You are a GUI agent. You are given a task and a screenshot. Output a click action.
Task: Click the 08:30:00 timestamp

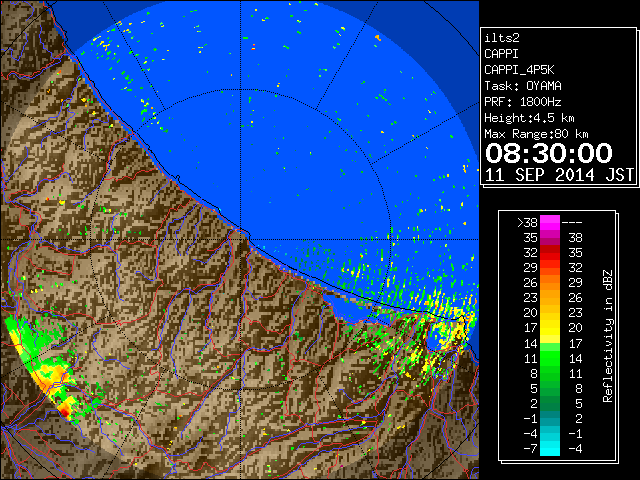point(549,153)
